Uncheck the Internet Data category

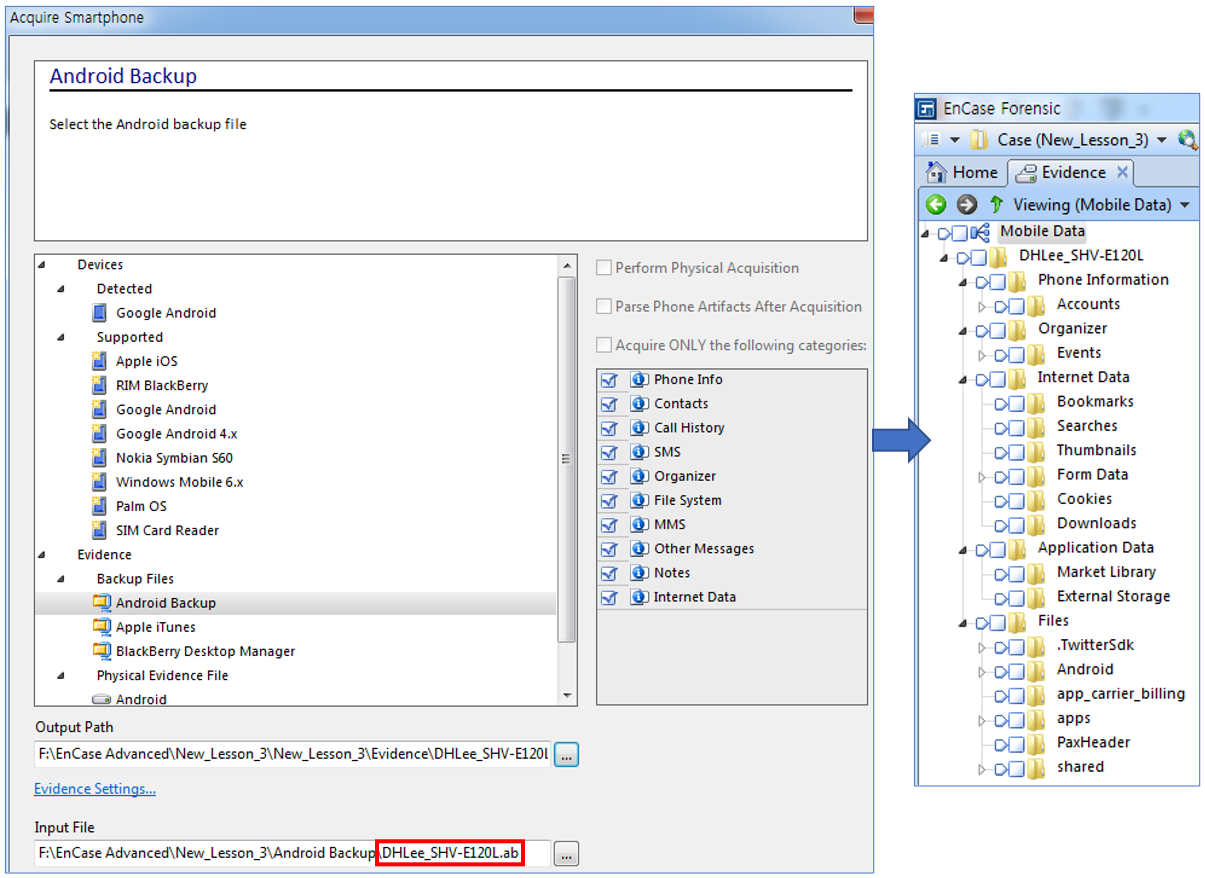coord(609,597)
